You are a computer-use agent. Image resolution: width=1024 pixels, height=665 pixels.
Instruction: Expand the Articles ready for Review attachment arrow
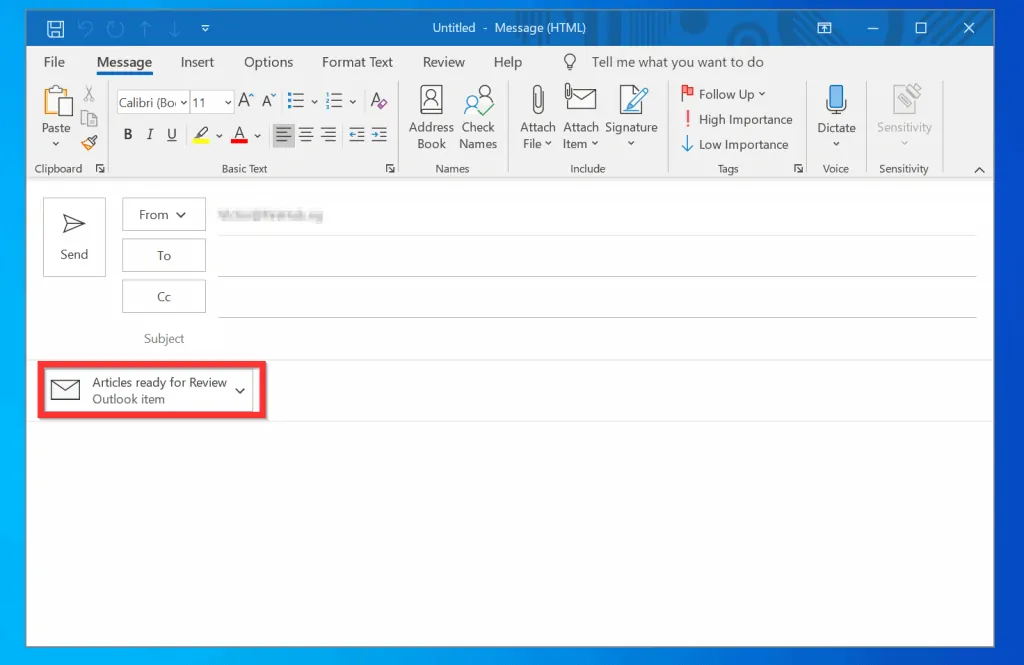click(240, 391)
